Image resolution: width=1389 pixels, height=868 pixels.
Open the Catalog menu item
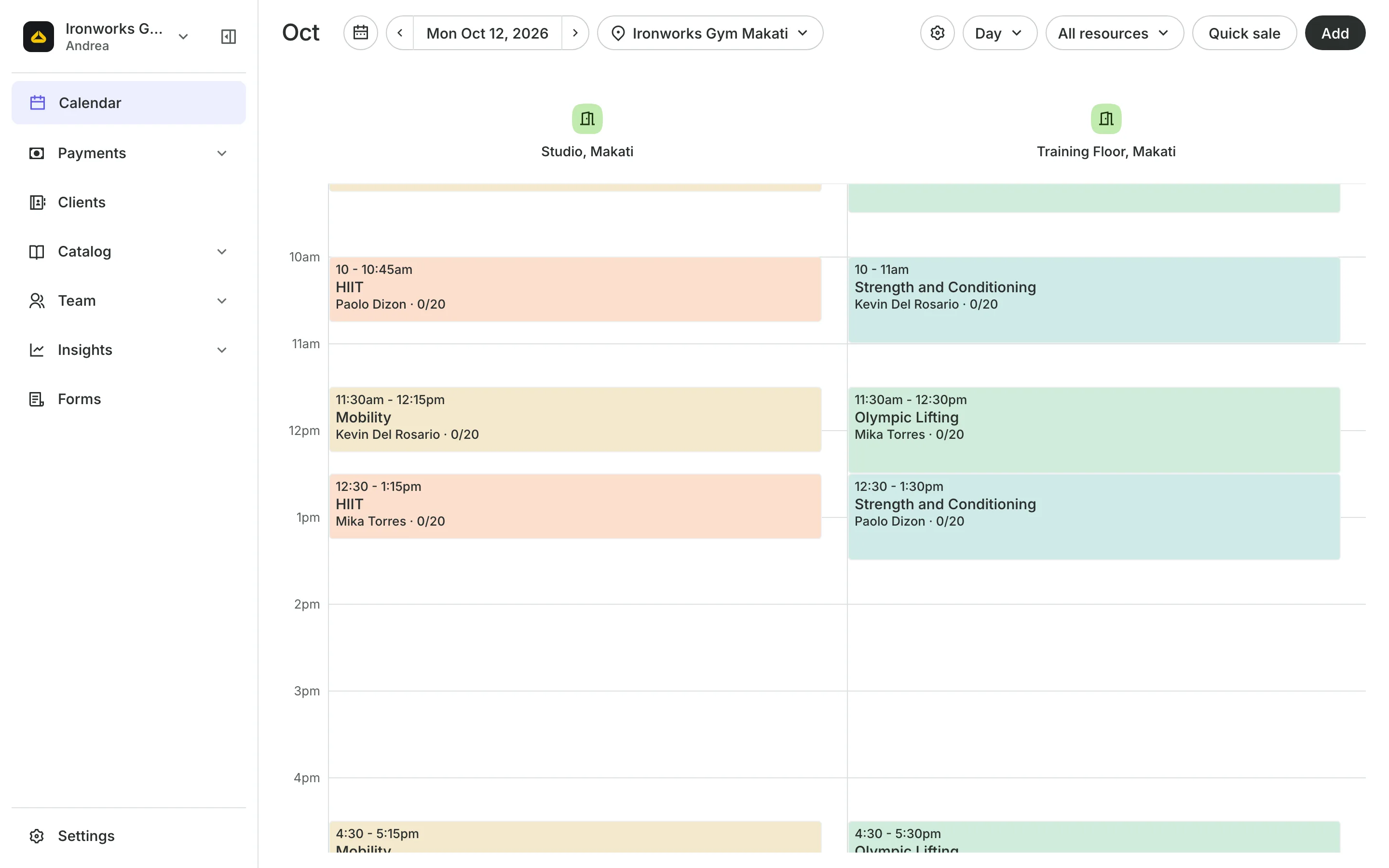click(129, 251)
